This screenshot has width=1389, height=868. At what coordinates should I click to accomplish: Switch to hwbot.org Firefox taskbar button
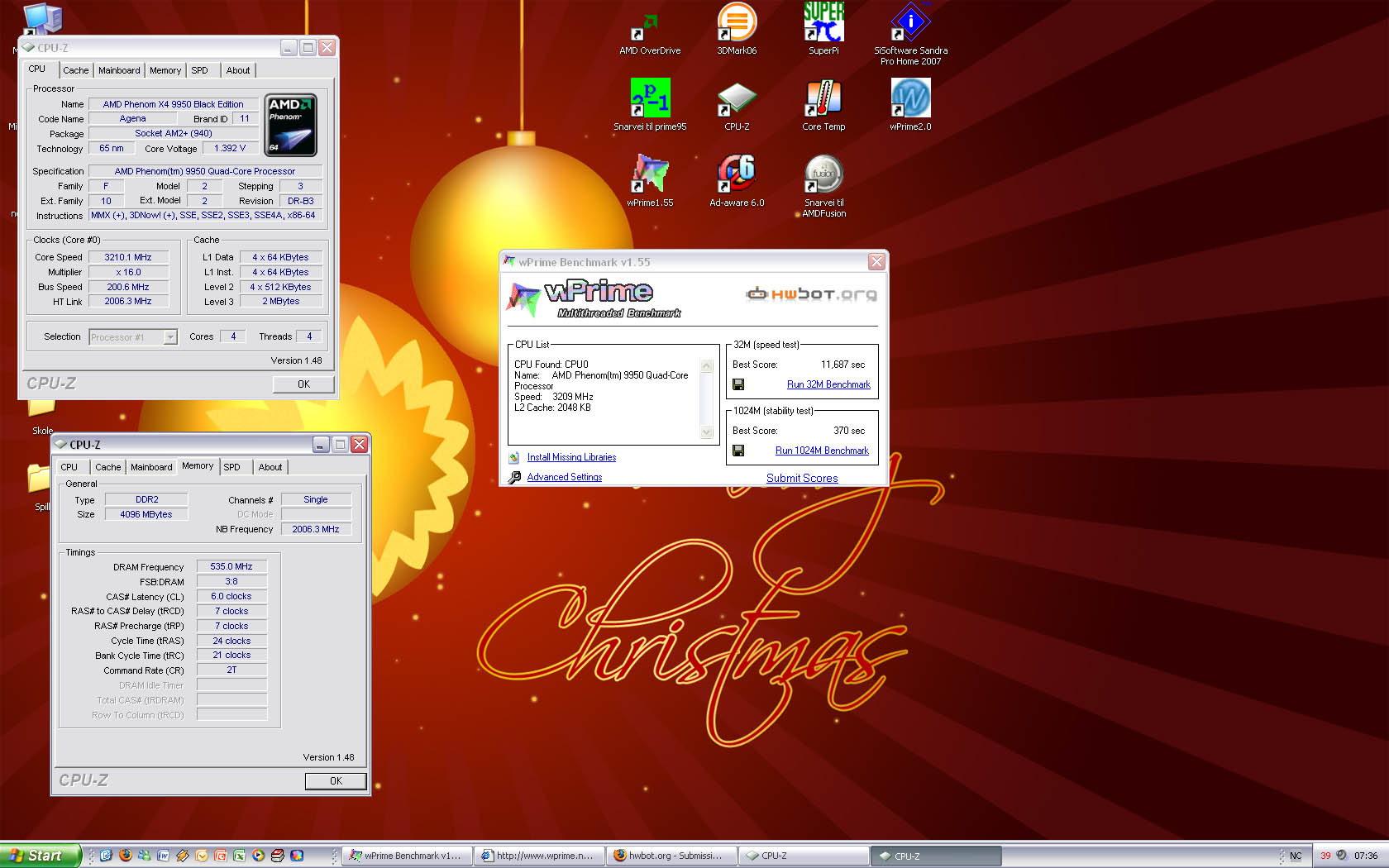pyautogui.click(x=671, y=856)
